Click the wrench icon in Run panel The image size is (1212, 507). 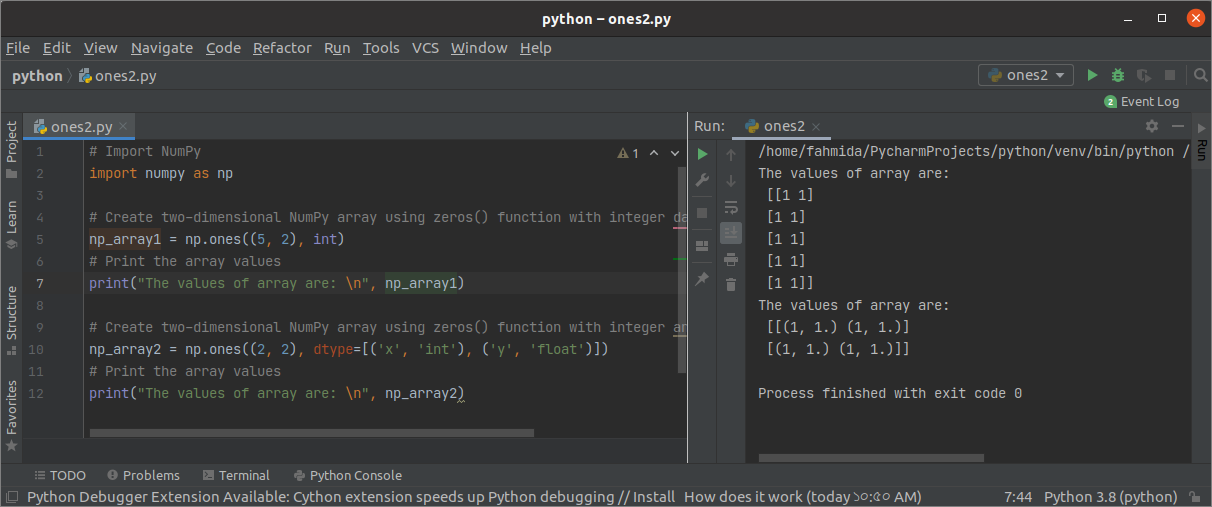(x=702, y=180)
